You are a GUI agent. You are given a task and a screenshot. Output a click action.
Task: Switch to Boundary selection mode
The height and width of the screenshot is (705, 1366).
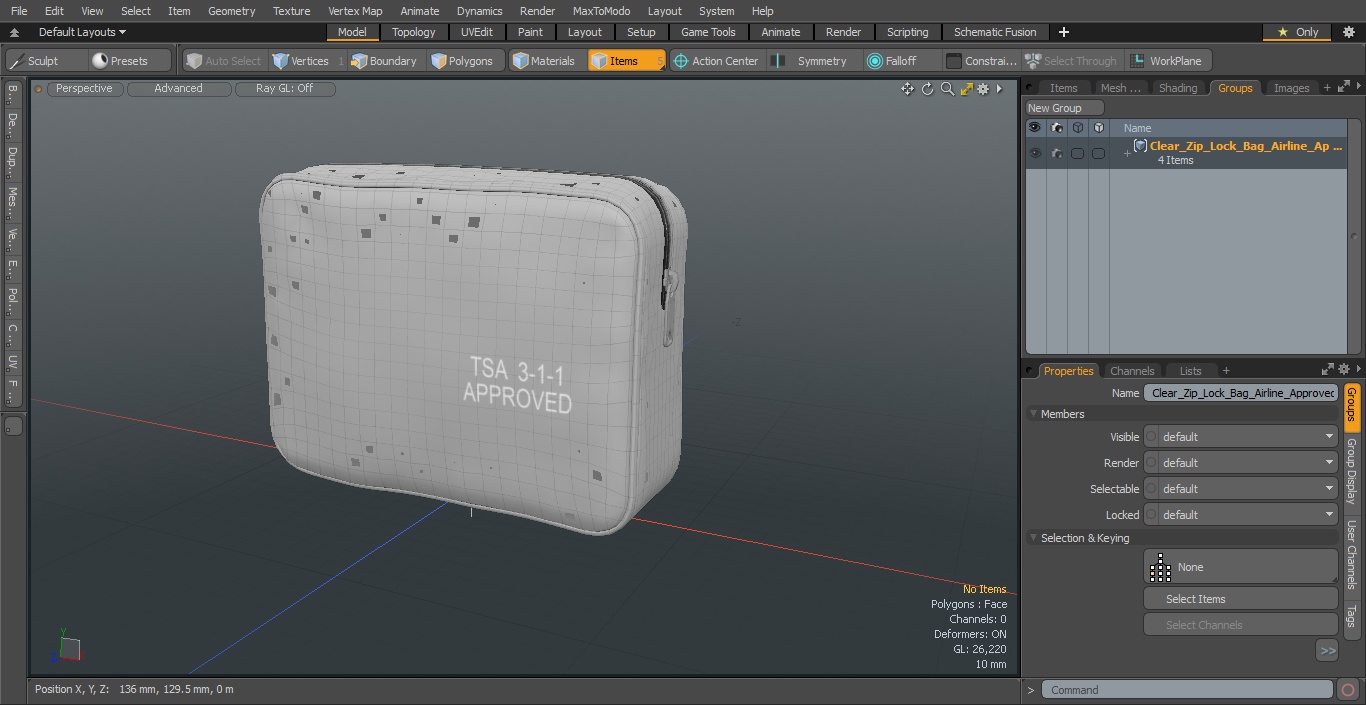383,61
